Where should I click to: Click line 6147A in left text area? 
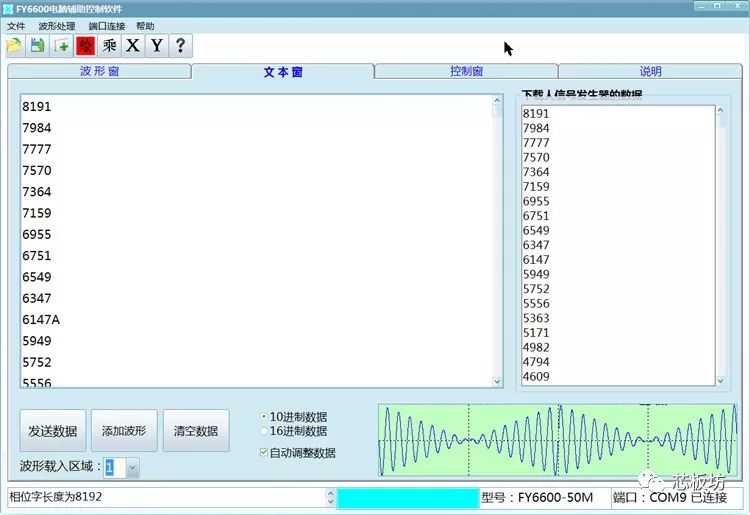coord(41,319)
